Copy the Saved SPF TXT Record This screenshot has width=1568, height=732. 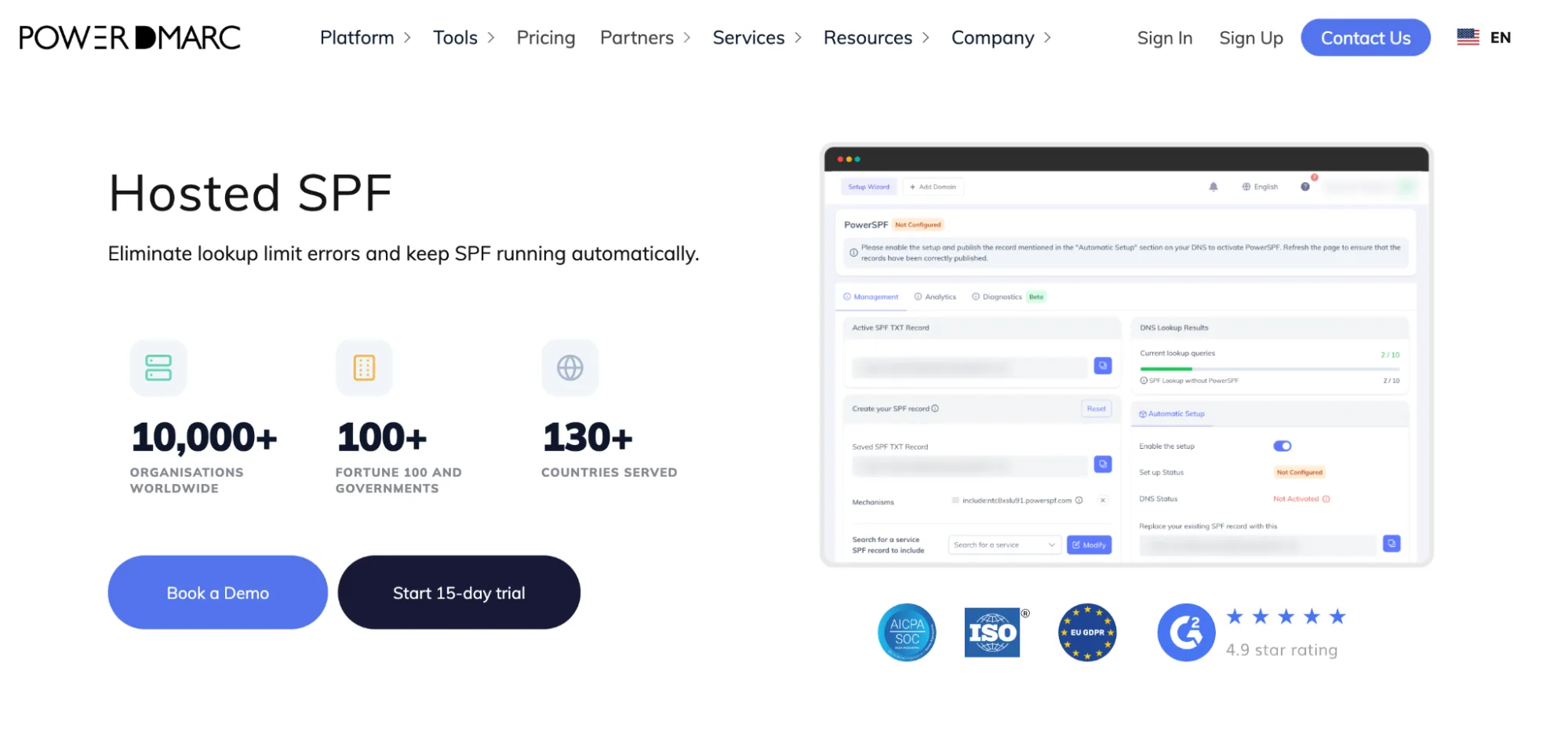(x=1103, y=464)
